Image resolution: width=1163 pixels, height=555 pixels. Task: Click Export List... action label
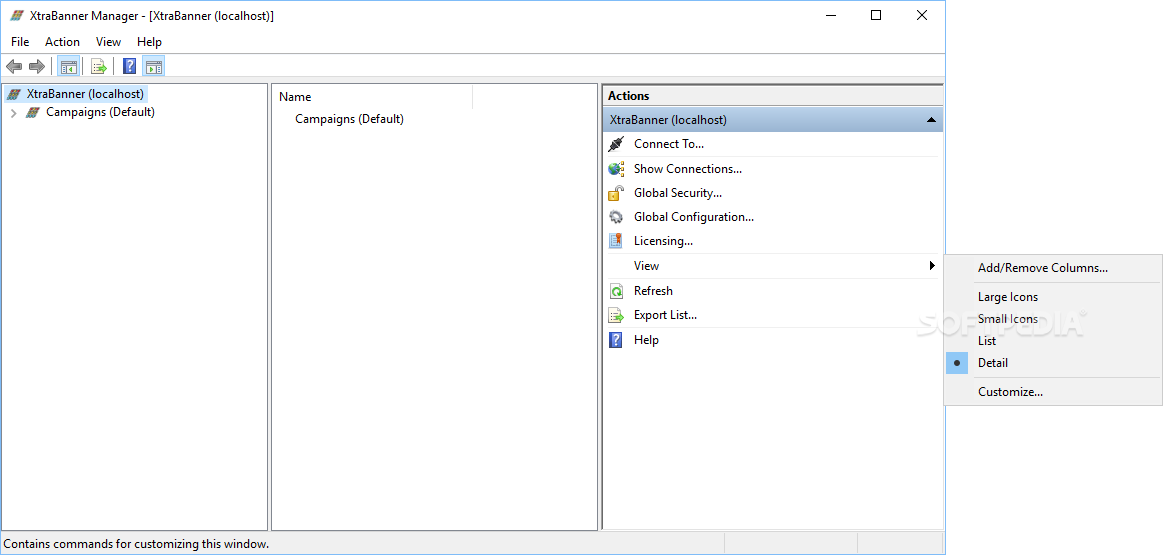pos(665,315)
